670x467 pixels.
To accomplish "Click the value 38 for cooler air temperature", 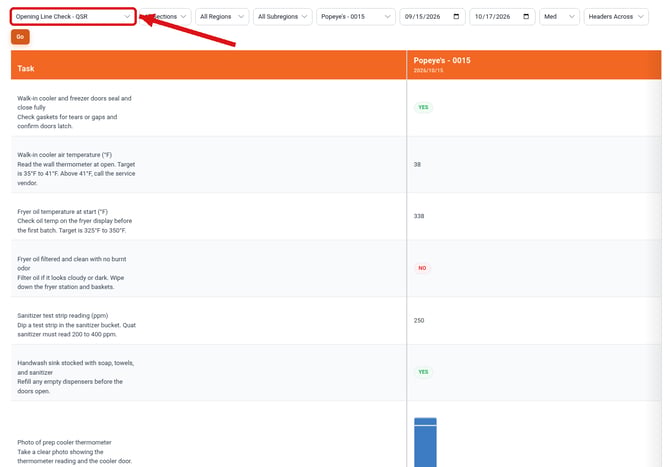I will click(x=417, y=164).
